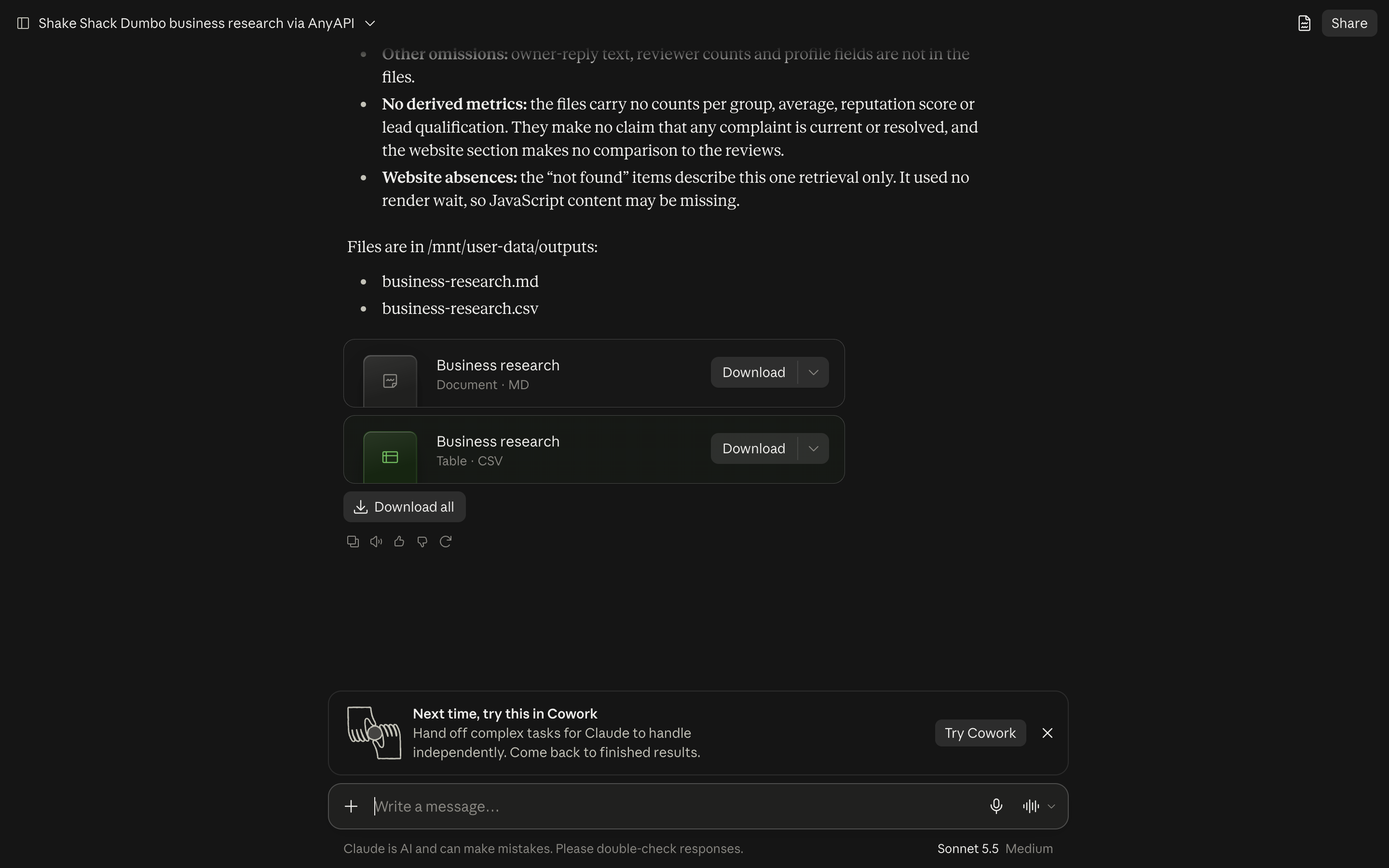Expand download options for the CSV table
This screenshot has width=1389, height=868.
pyautogui.click(x=813, y=449)
